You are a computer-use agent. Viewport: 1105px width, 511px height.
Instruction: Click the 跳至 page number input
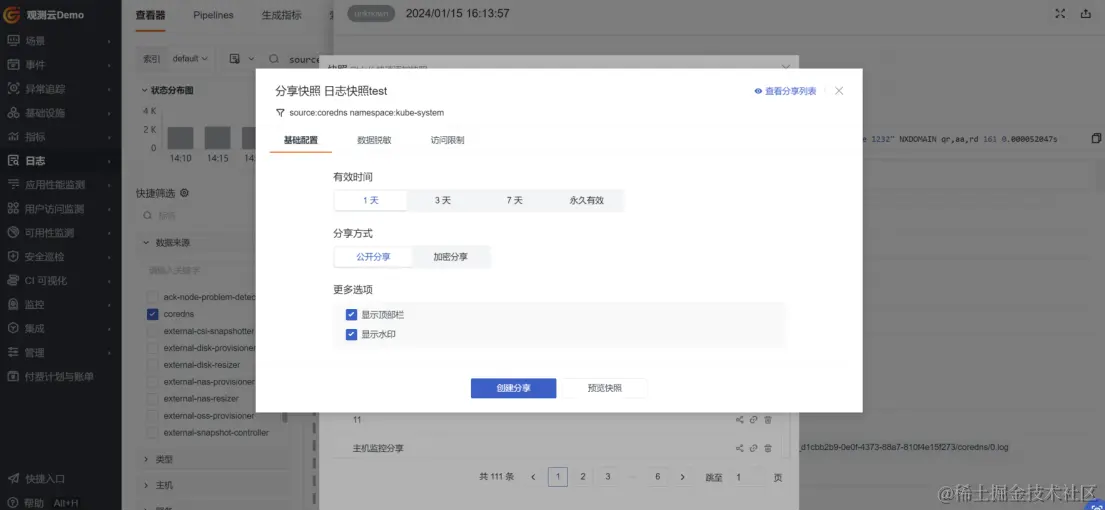747,477
